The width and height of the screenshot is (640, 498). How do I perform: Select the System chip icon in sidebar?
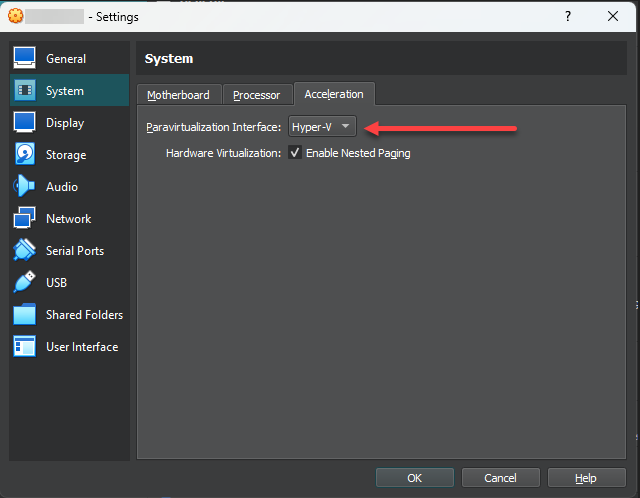point(25,91)
